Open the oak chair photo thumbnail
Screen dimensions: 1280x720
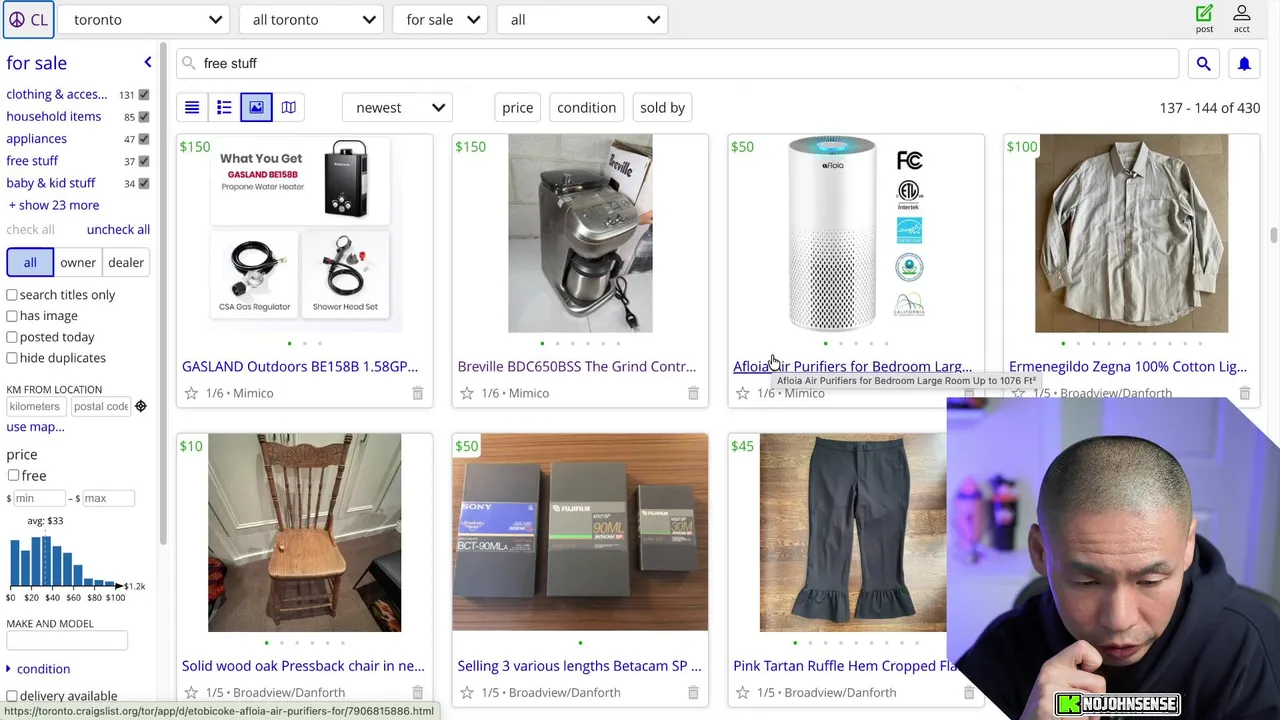click(304, 532)
